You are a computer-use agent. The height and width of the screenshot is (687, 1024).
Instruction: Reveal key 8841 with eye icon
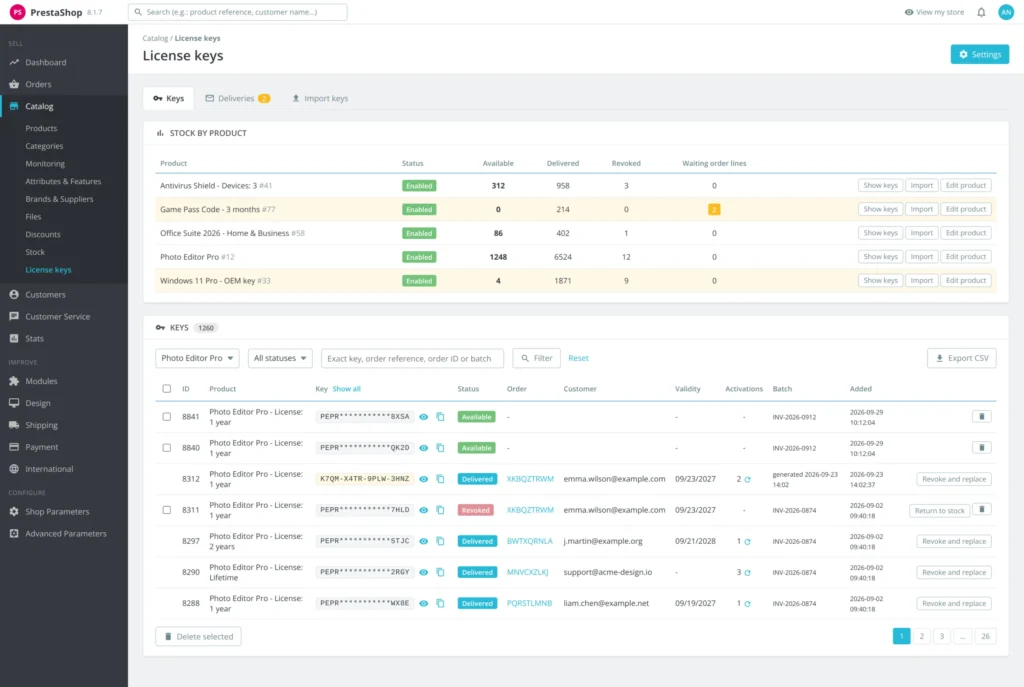pyautogui.click(x=423, y=417)
